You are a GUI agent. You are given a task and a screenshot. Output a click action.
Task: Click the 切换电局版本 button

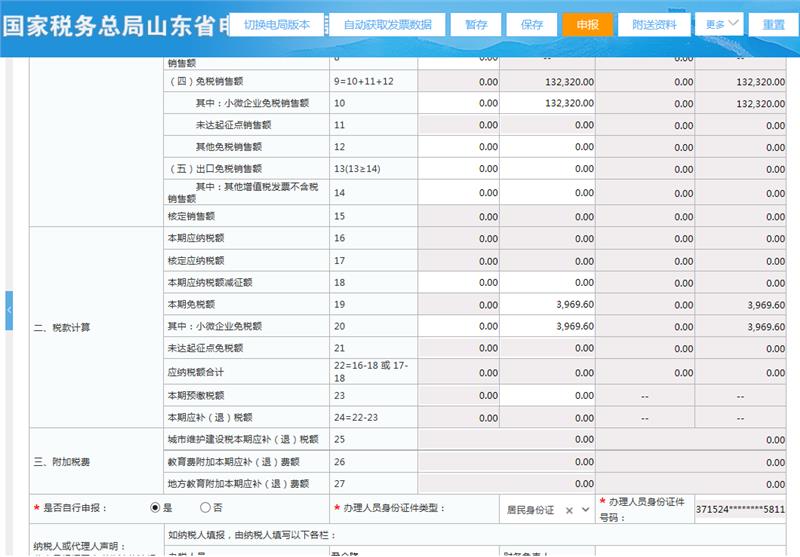point(277,24)
